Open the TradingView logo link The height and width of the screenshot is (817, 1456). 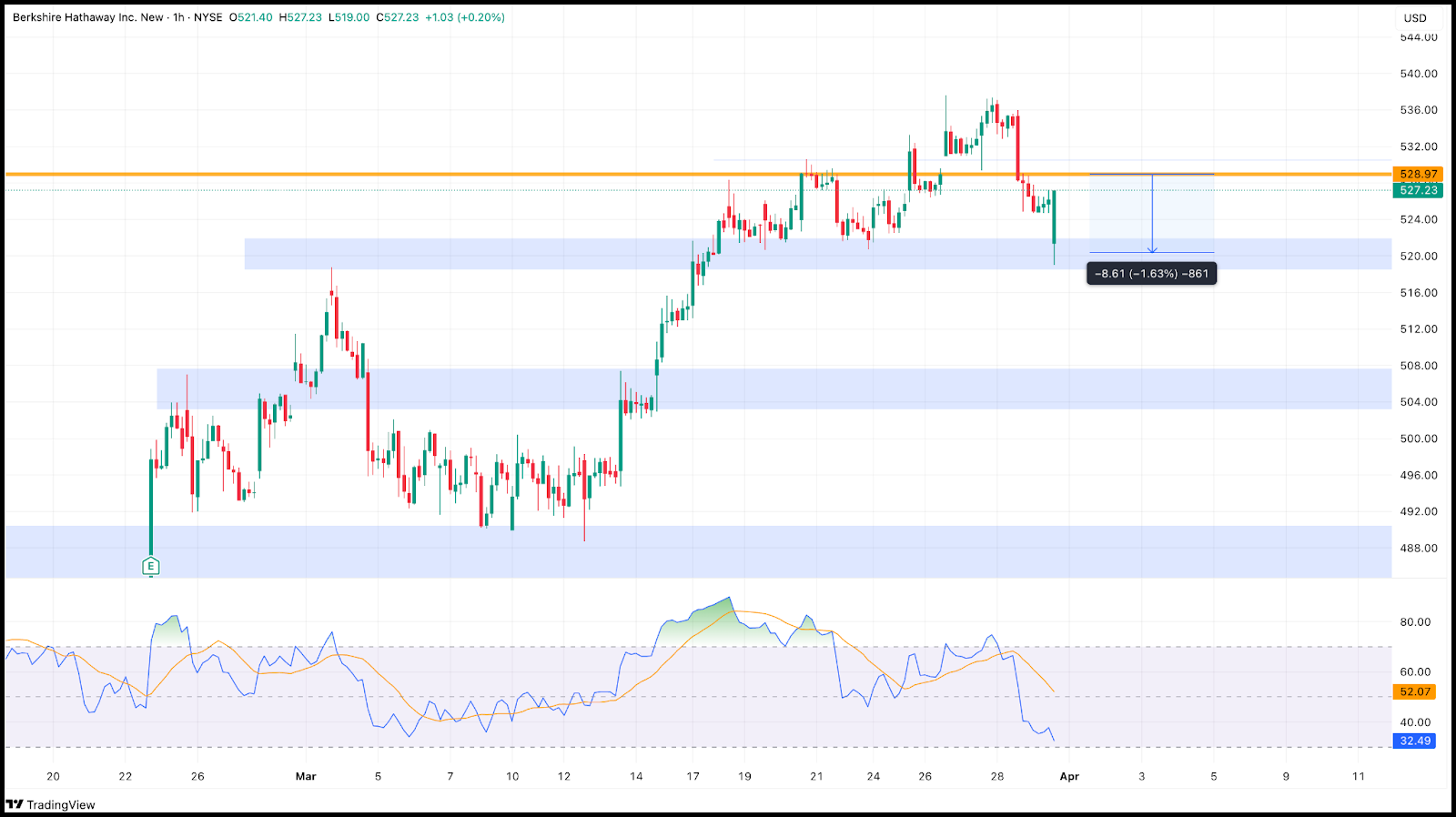51,804
